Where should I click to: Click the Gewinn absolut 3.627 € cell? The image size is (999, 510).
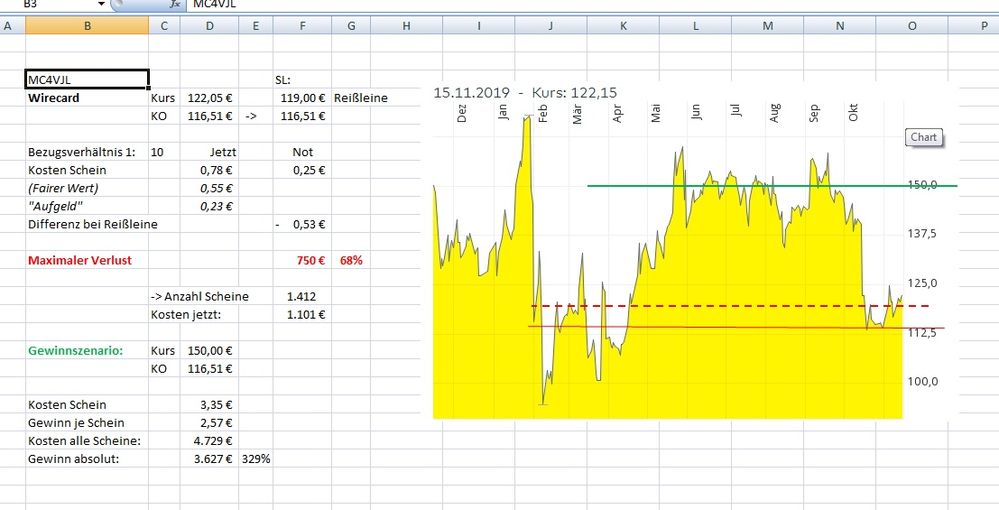point(209,459)
